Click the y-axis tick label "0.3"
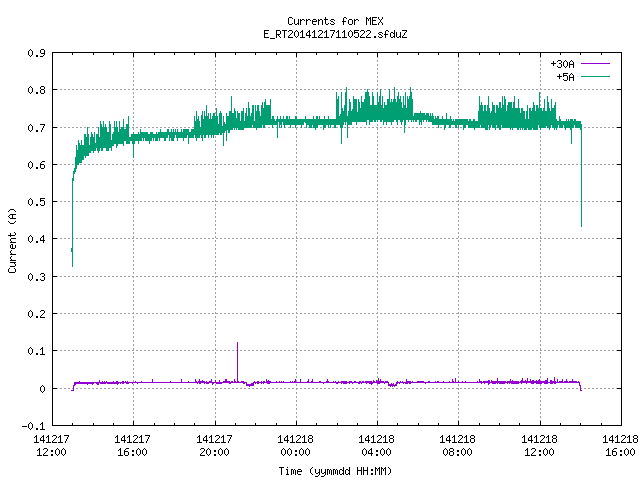 click(36, 277)
